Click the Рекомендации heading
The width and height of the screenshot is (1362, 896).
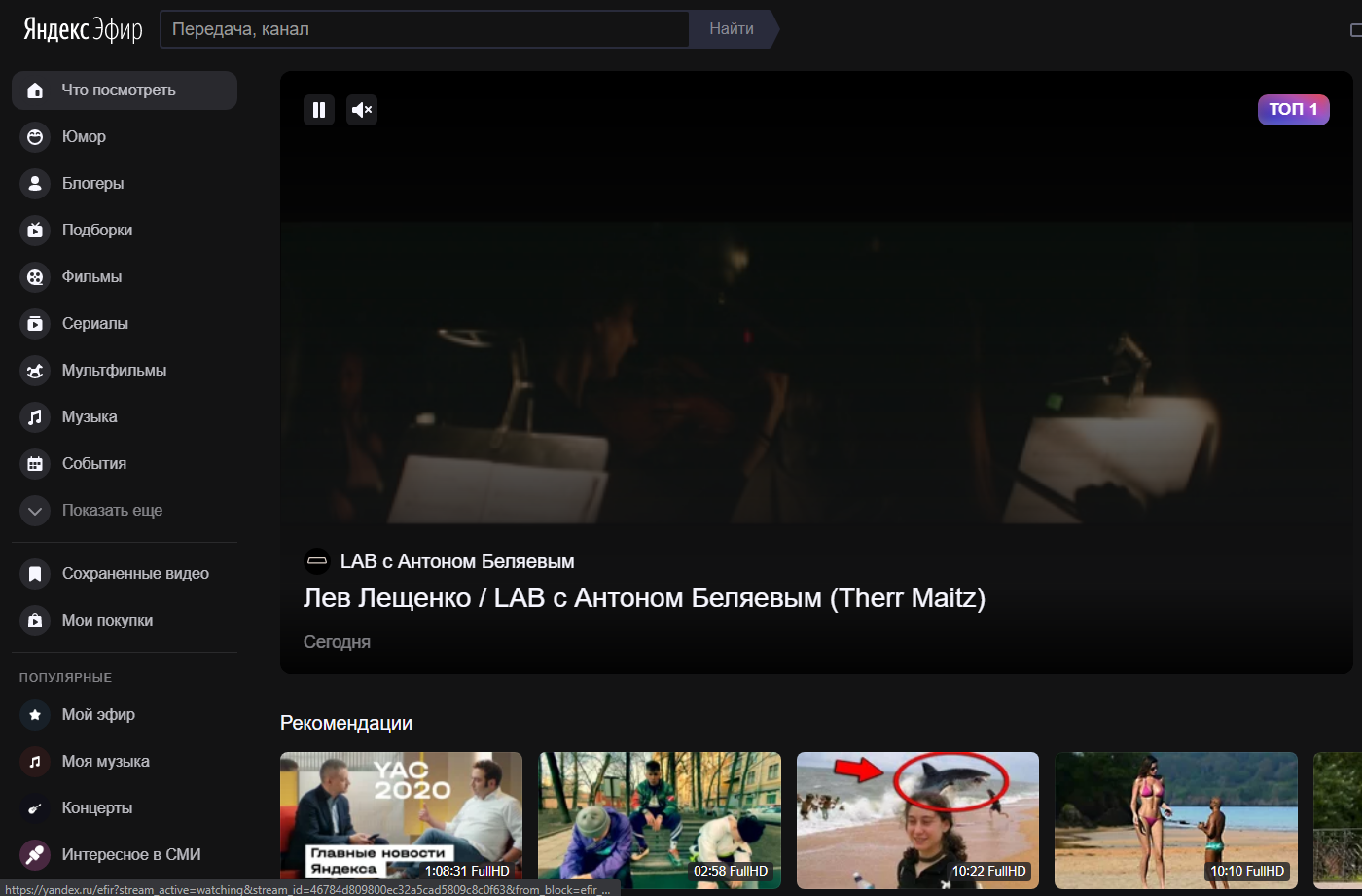tap(346, 723)
